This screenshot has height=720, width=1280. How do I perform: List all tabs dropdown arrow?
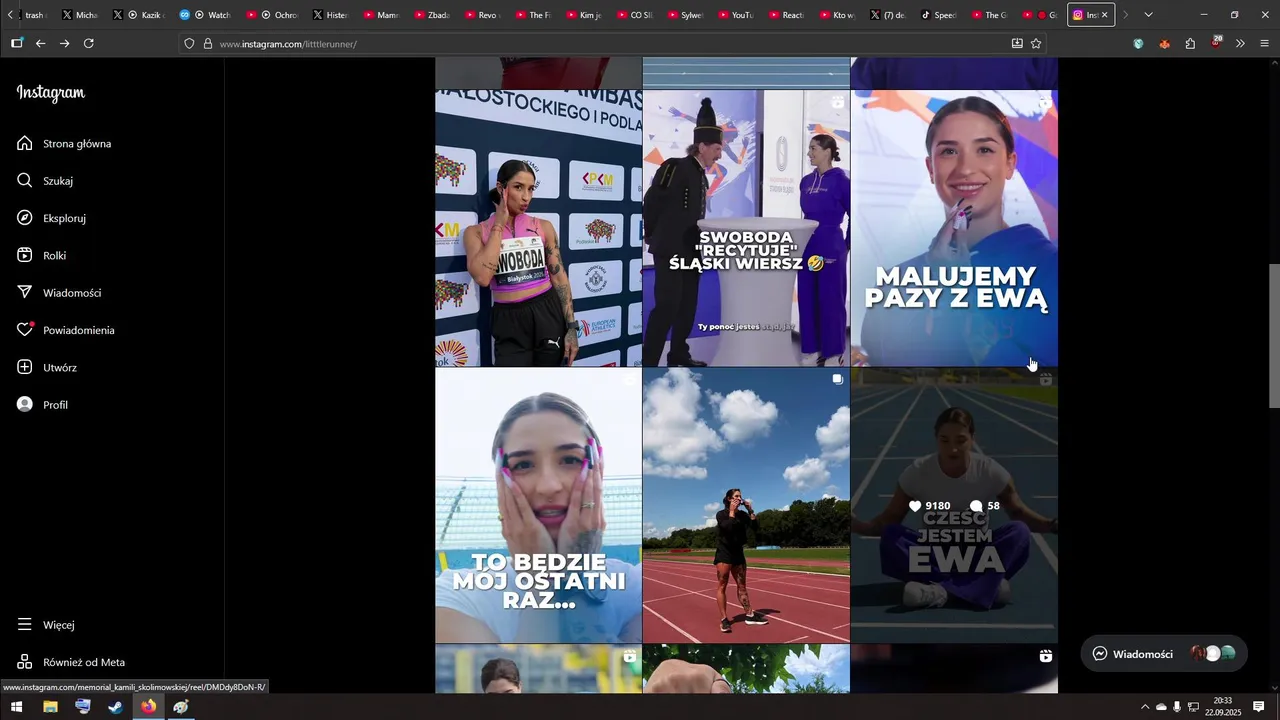[x=1148, y=15]
